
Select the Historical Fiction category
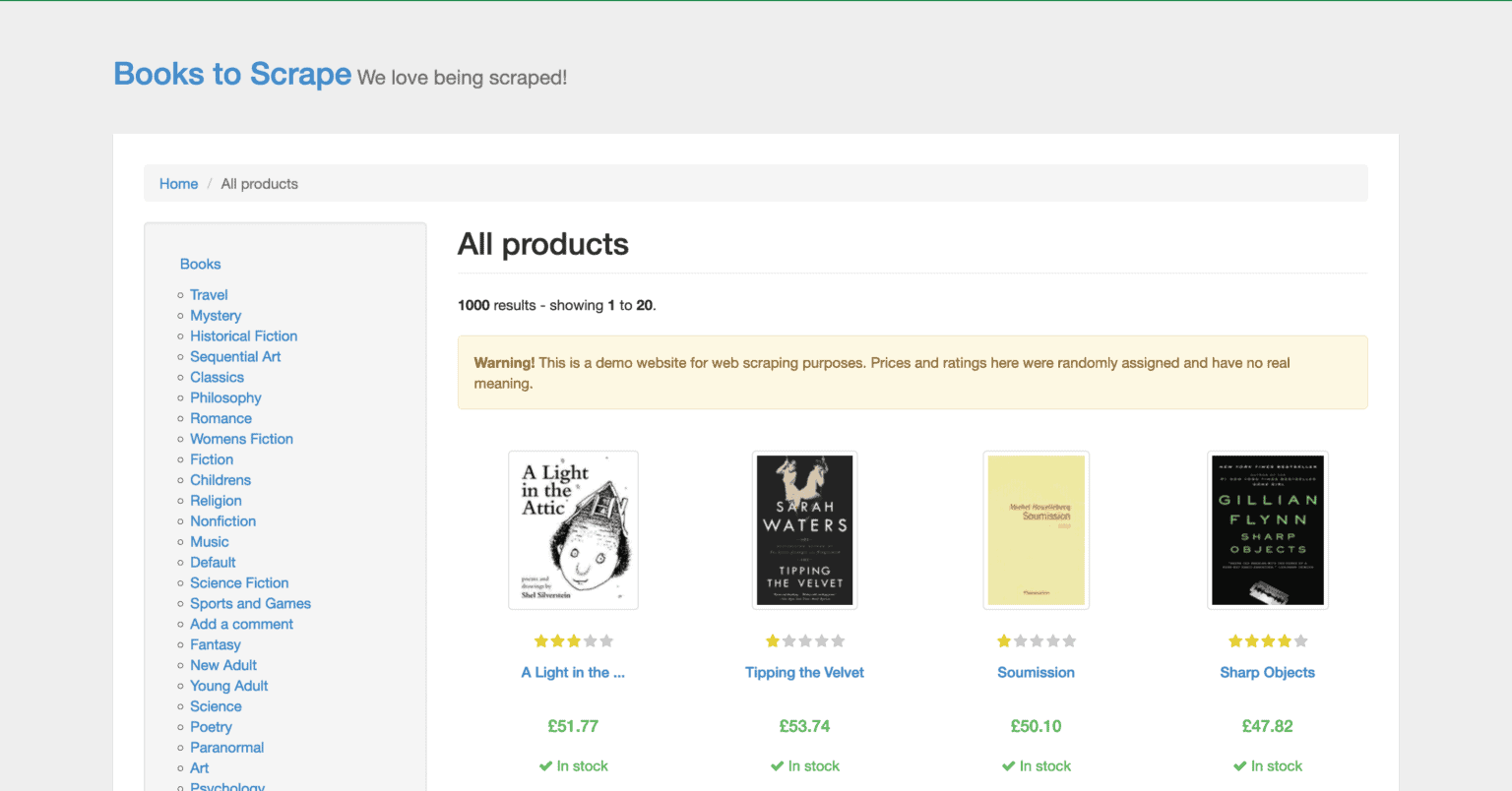[x=243, y=335]
